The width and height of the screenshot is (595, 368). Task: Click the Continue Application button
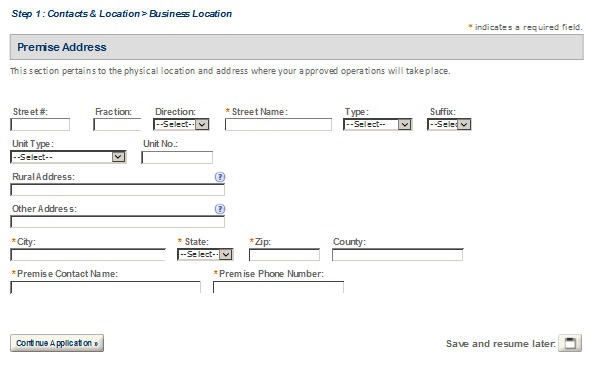pyautogui.click(x=57, y=343)
